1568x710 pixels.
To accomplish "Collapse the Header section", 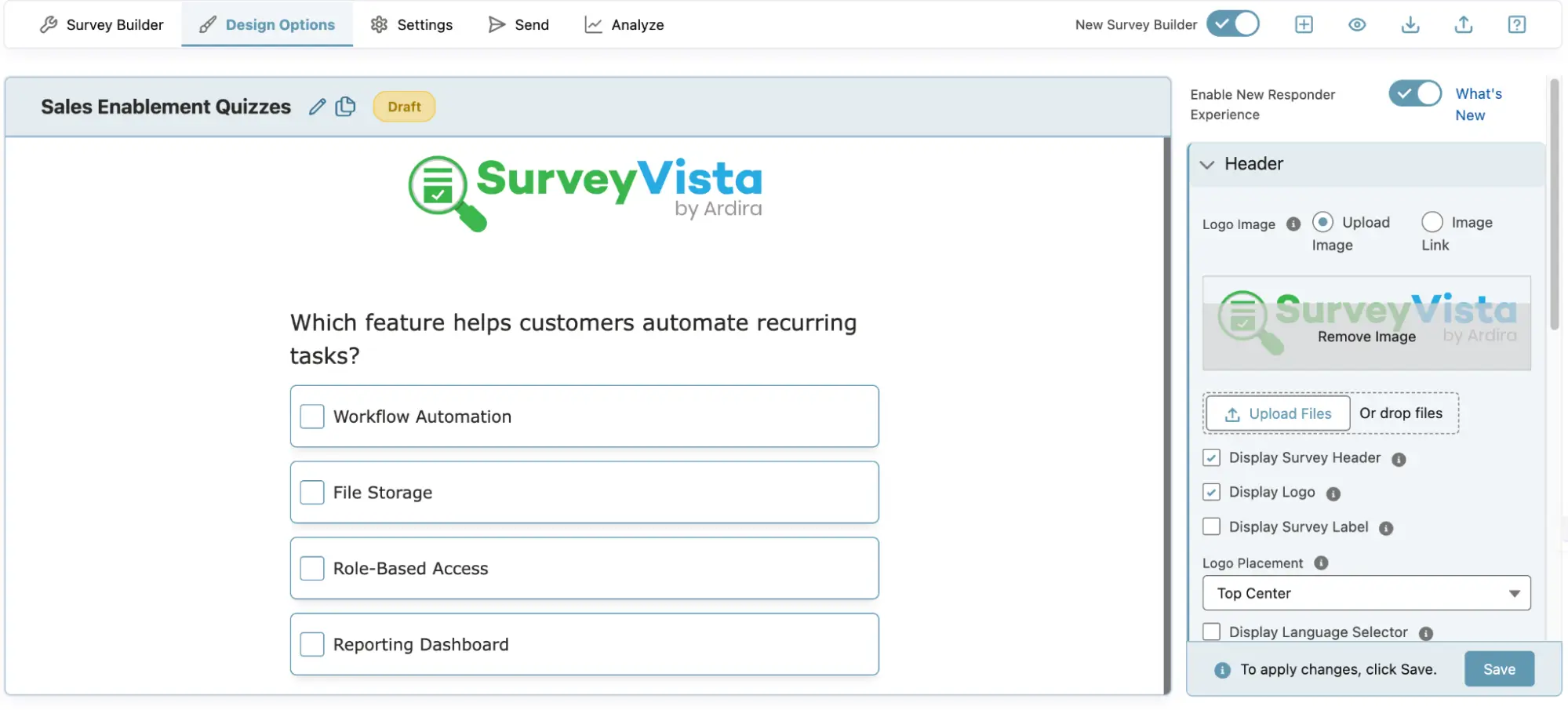I will click(x=1208, y=164).
